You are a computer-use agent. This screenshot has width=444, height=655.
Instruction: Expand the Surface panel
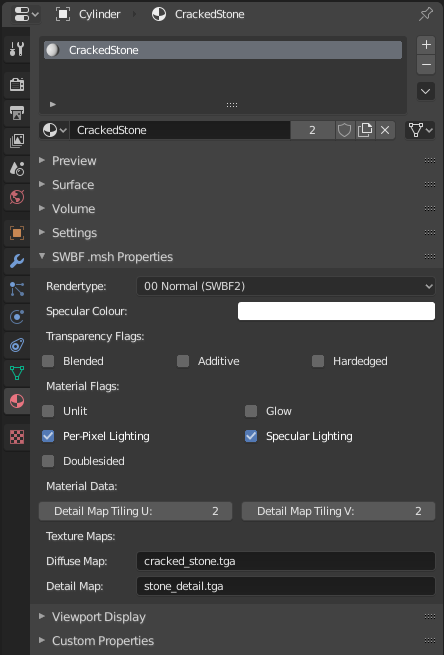click(73, 185)
